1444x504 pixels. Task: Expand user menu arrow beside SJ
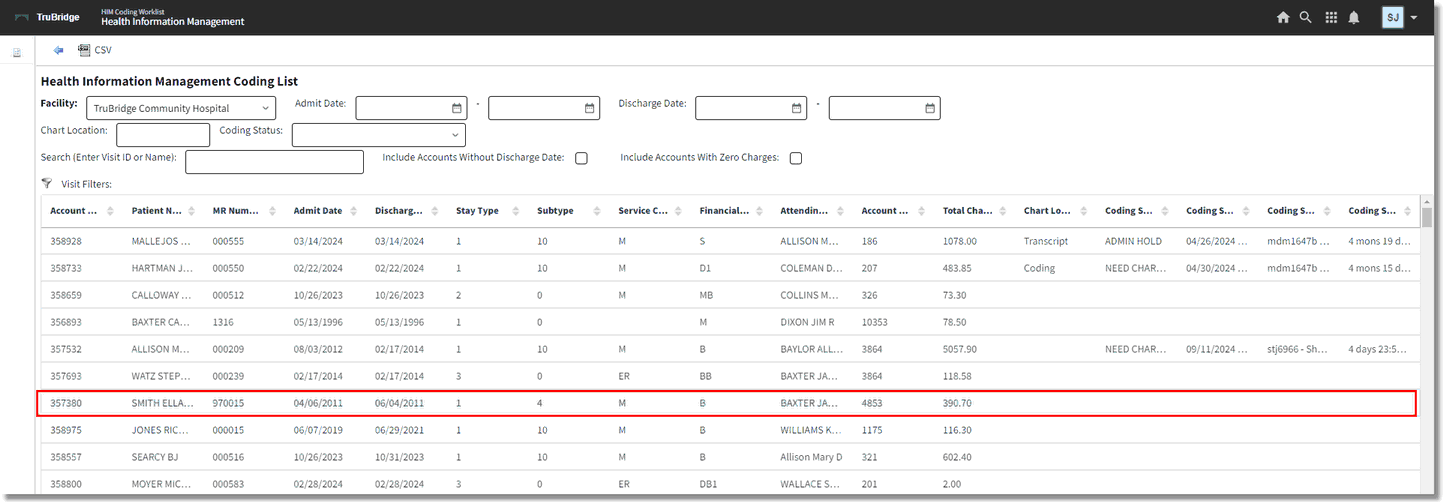point(1414,18)
